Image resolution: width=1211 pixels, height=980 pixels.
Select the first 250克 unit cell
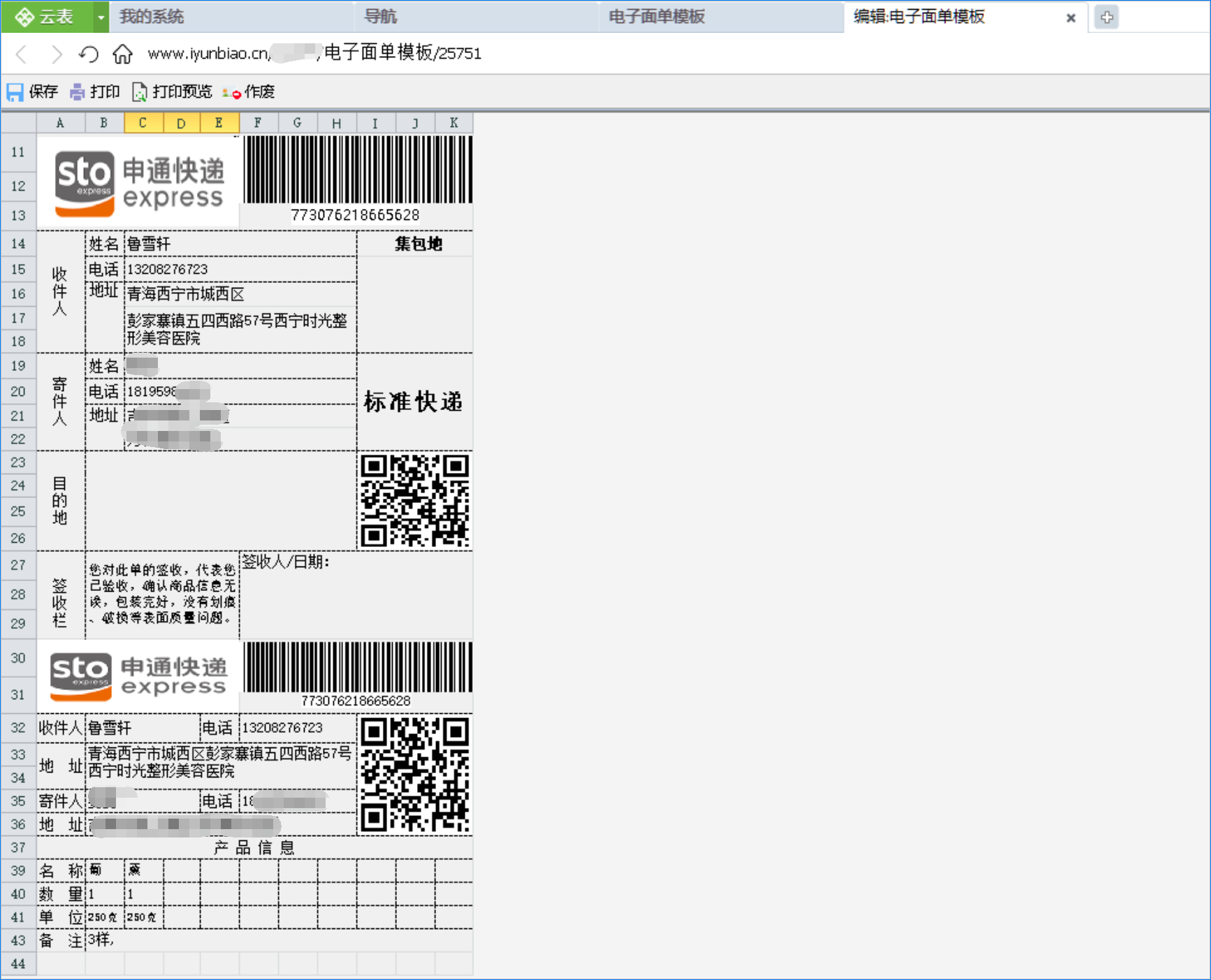point(104,917)
